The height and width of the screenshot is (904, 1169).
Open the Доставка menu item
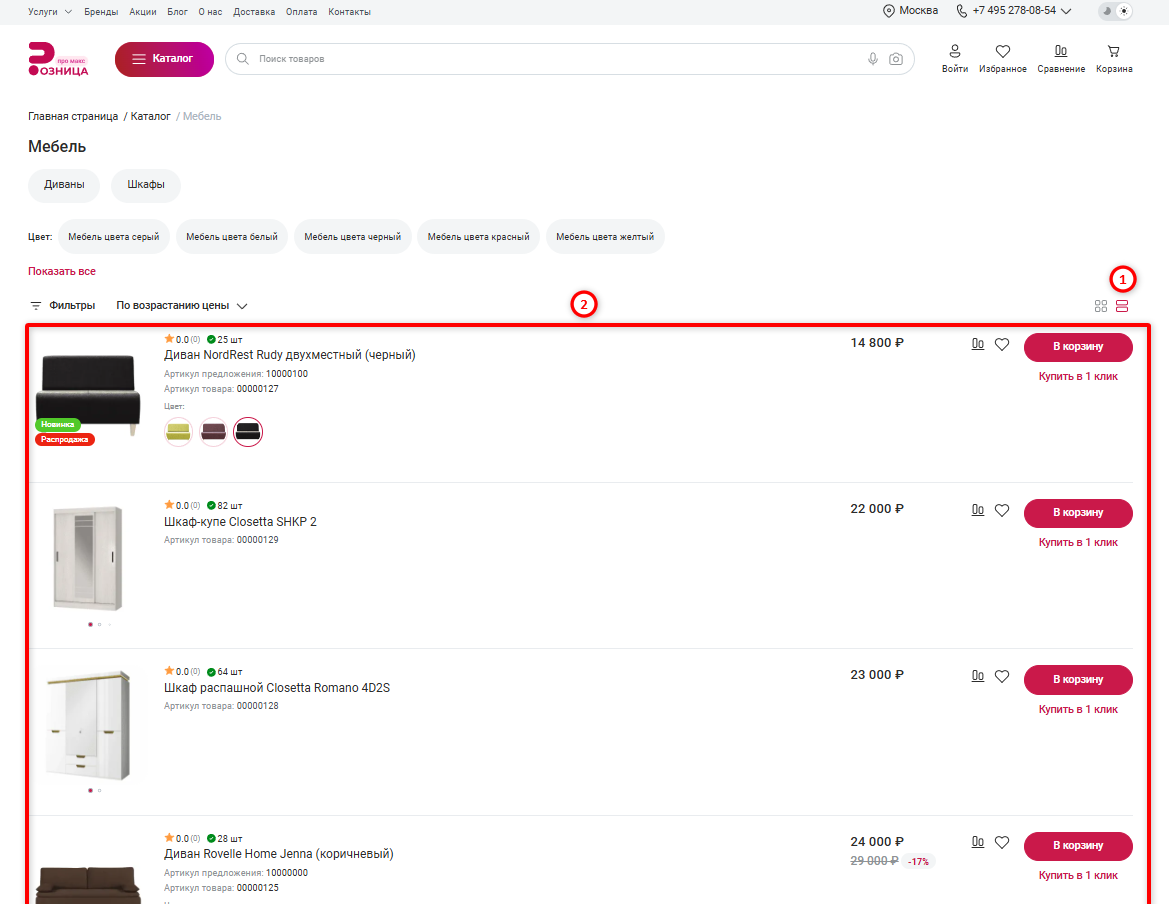254,12
